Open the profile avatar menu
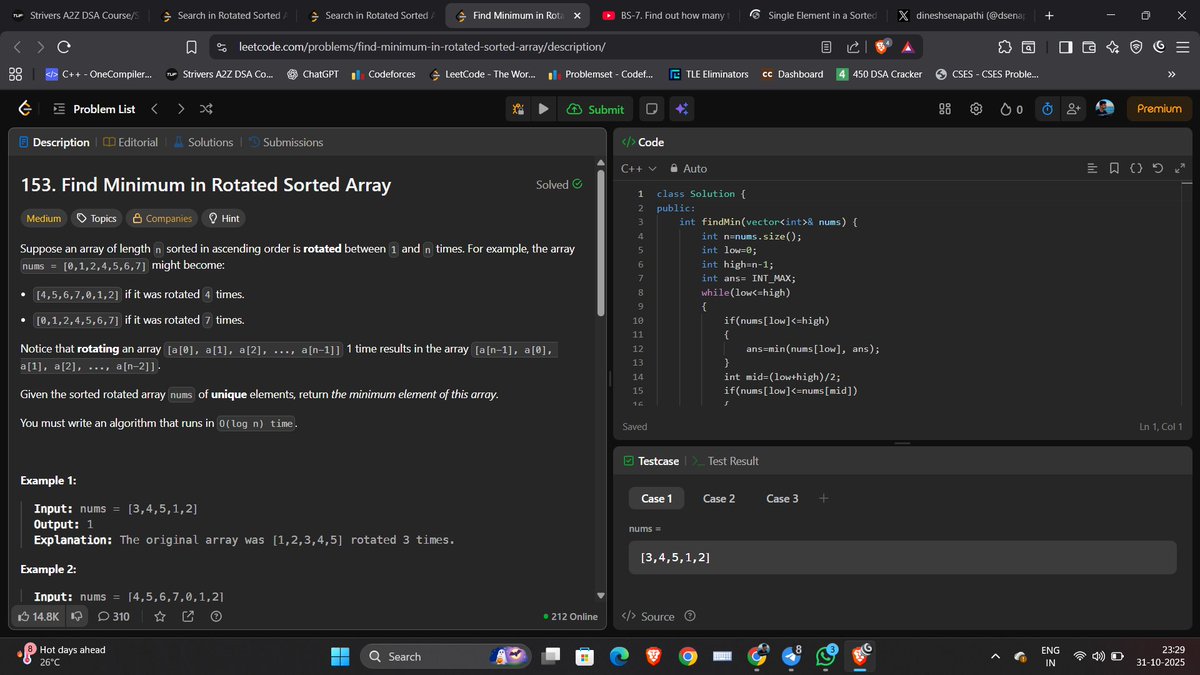The height and width of the screenshot is (675, 1200). point(1105,108)
